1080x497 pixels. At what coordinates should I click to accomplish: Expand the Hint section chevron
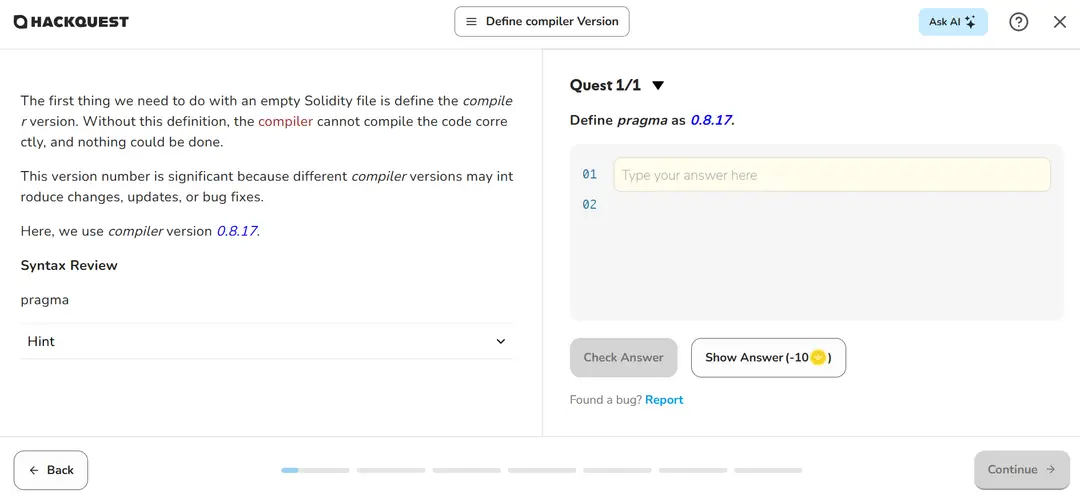(x=501, y=342)
